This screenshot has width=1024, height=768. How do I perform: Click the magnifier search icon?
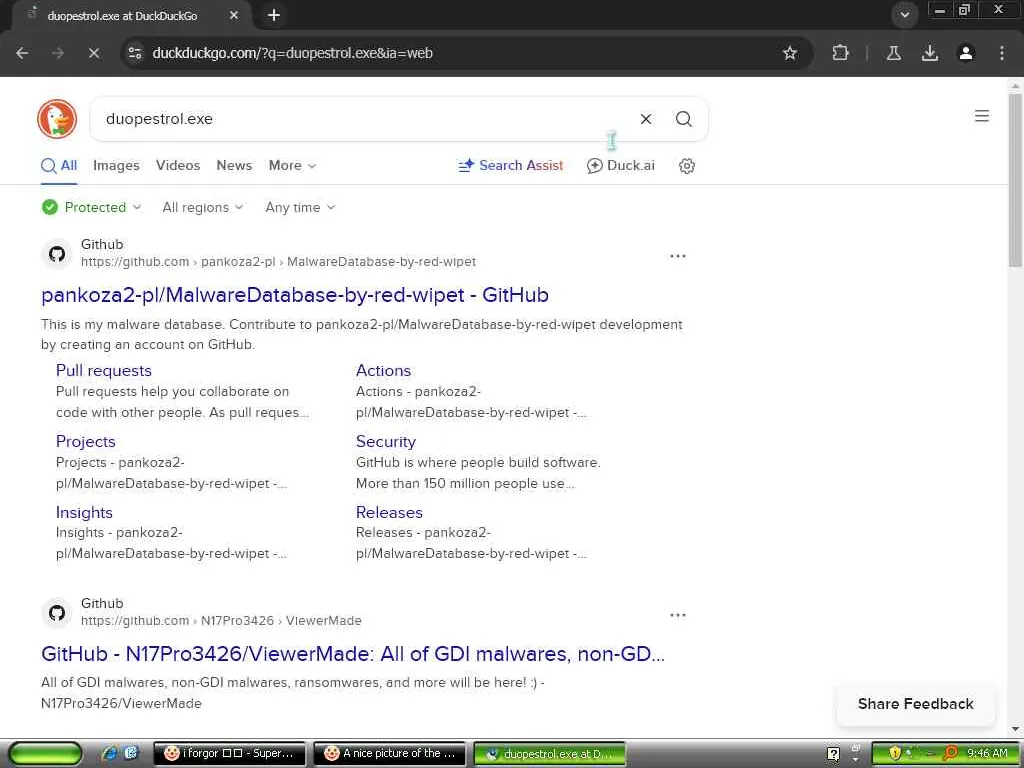click(x=683, y=119)
